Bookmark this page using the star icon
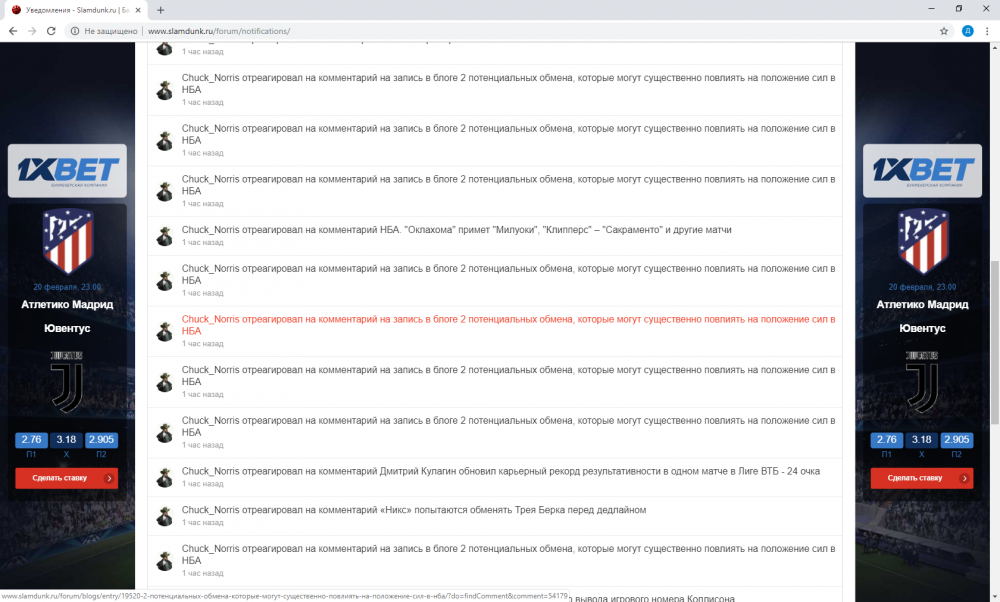 pyautogui.click(x=943, y=31)
